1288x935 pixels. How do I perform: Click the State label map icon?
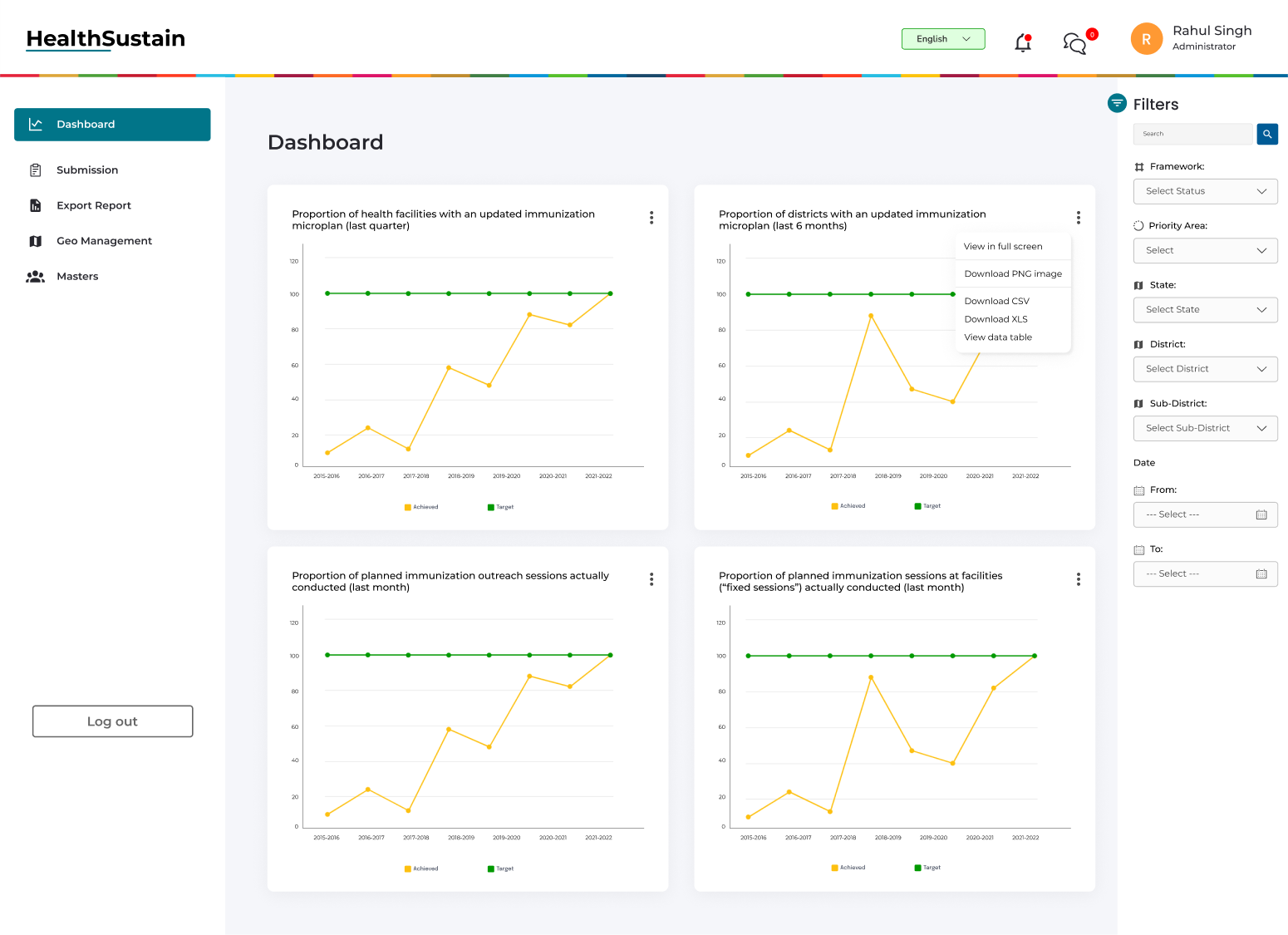coord(1138,285)
